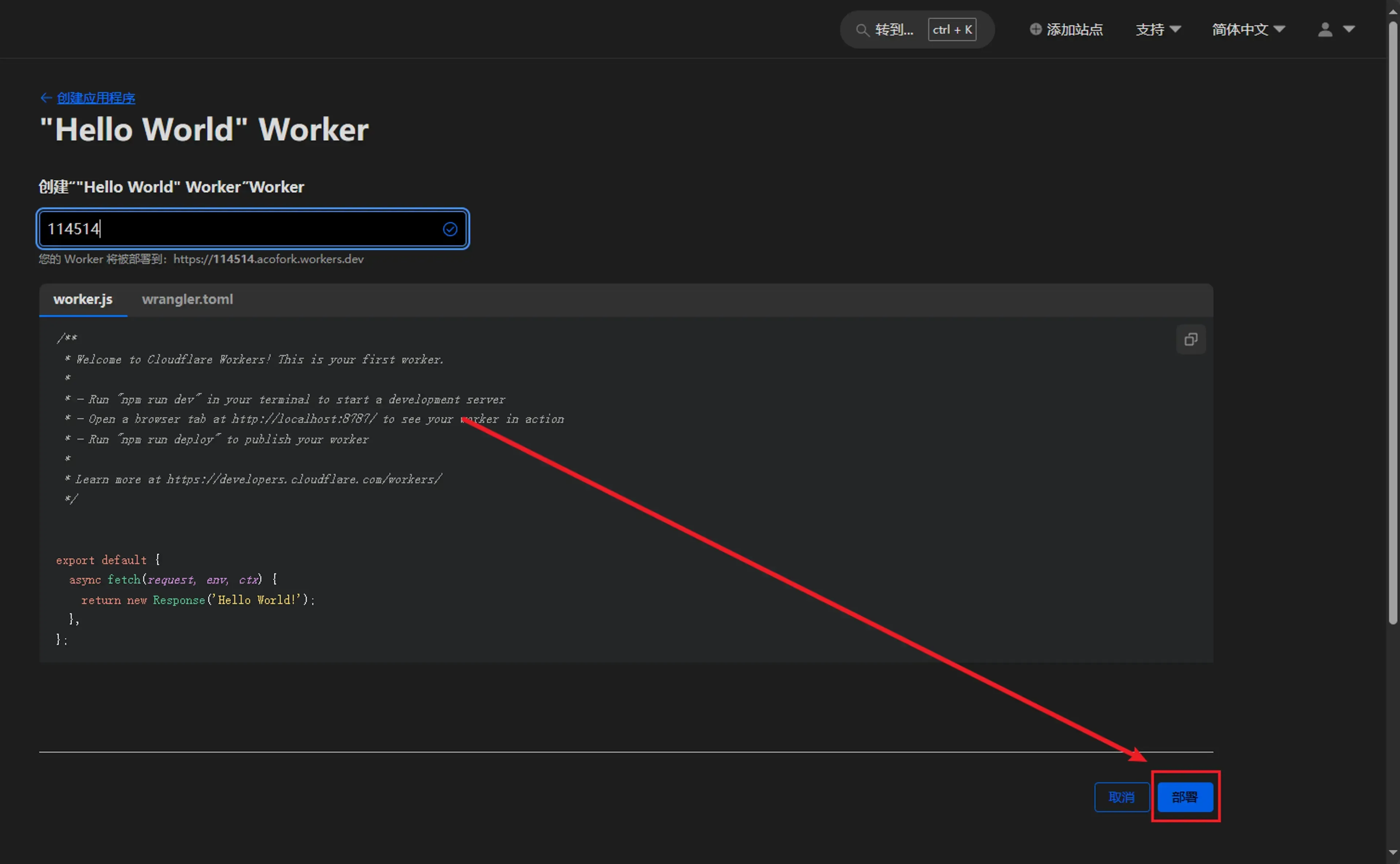Expand the 支持 dropdown

pos(1158,29)
